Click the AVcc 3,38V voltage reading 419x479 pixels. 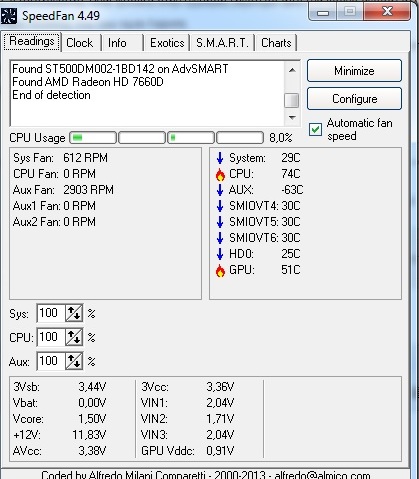click(x=60, y=451)
